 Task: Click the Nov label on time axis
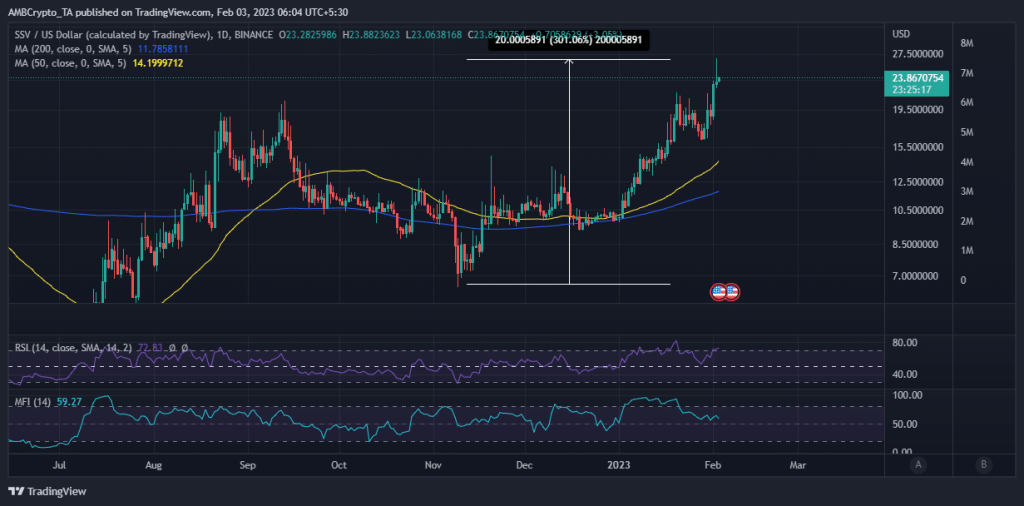click(x=434, y=465)
